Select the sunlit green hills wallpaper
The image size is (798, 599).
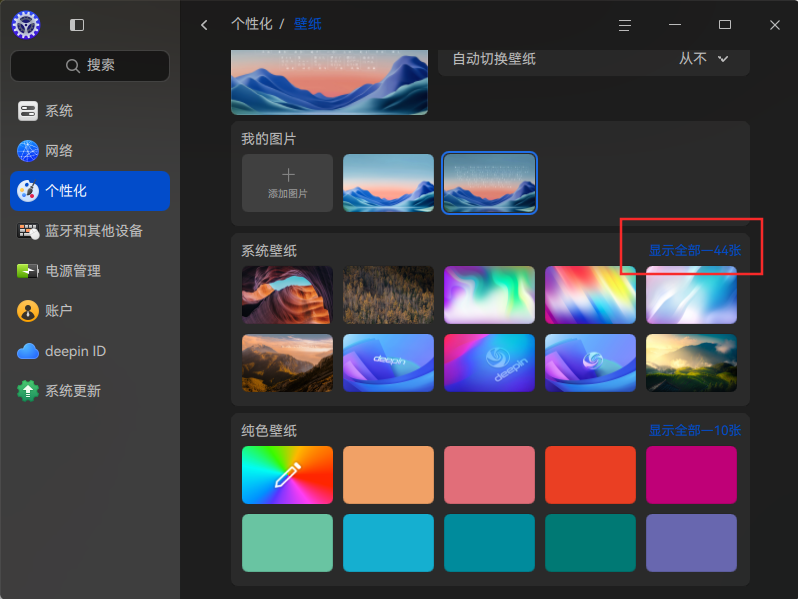point(691,363)
